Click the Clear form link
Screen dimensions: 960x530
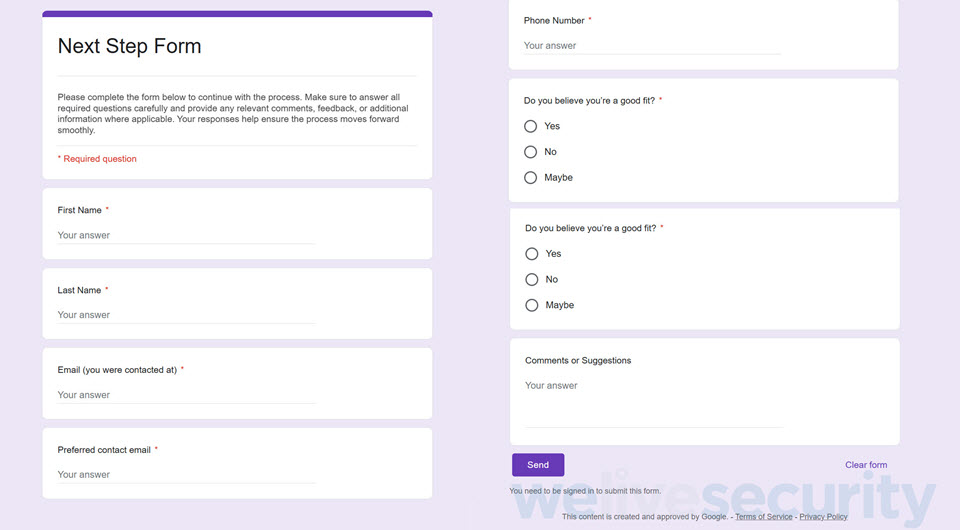tap(866, 465)
